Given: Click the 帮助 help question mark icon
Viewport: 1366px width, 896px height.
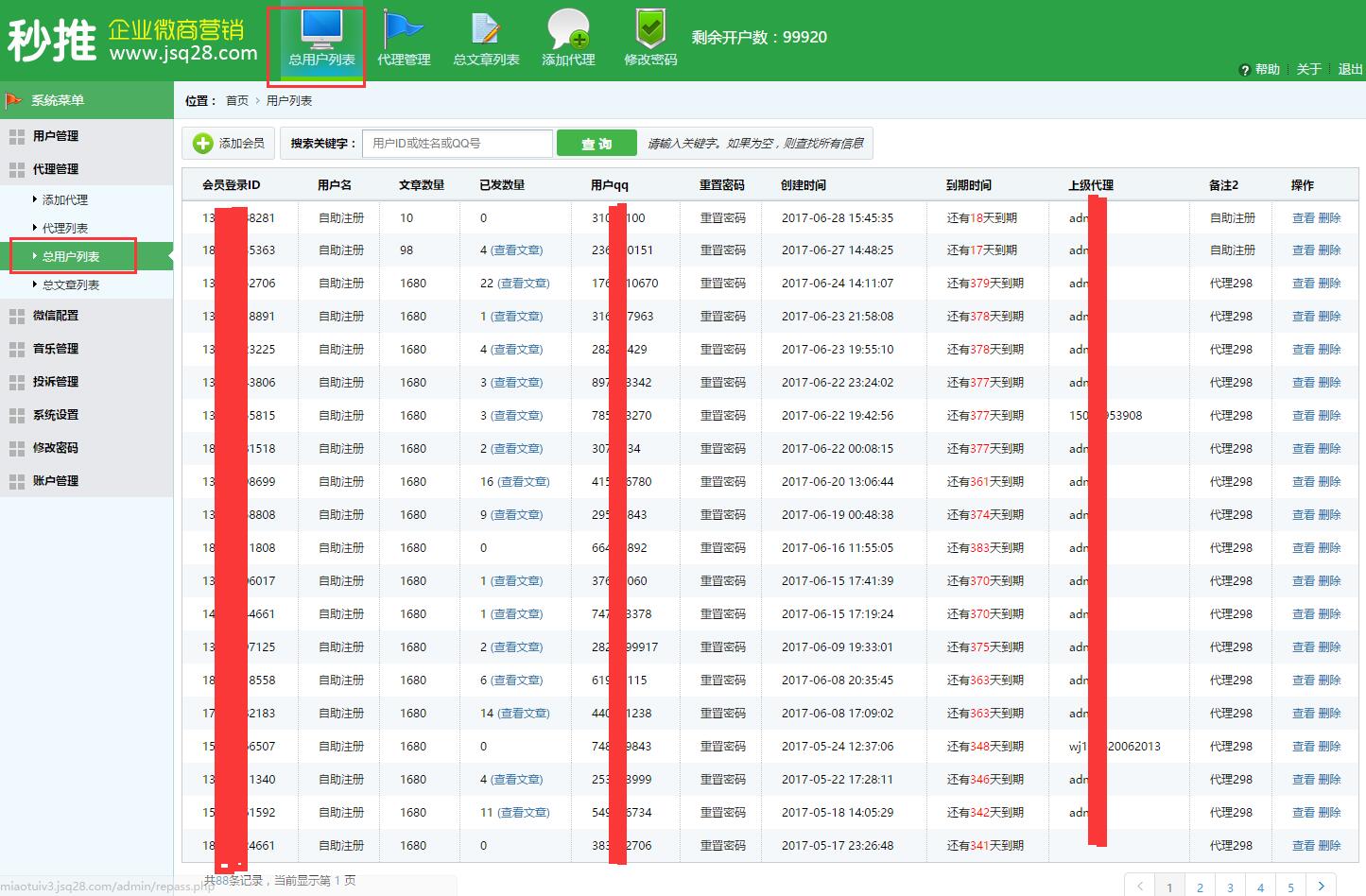Looking at the screenshot, I should tap(1244, 70).
